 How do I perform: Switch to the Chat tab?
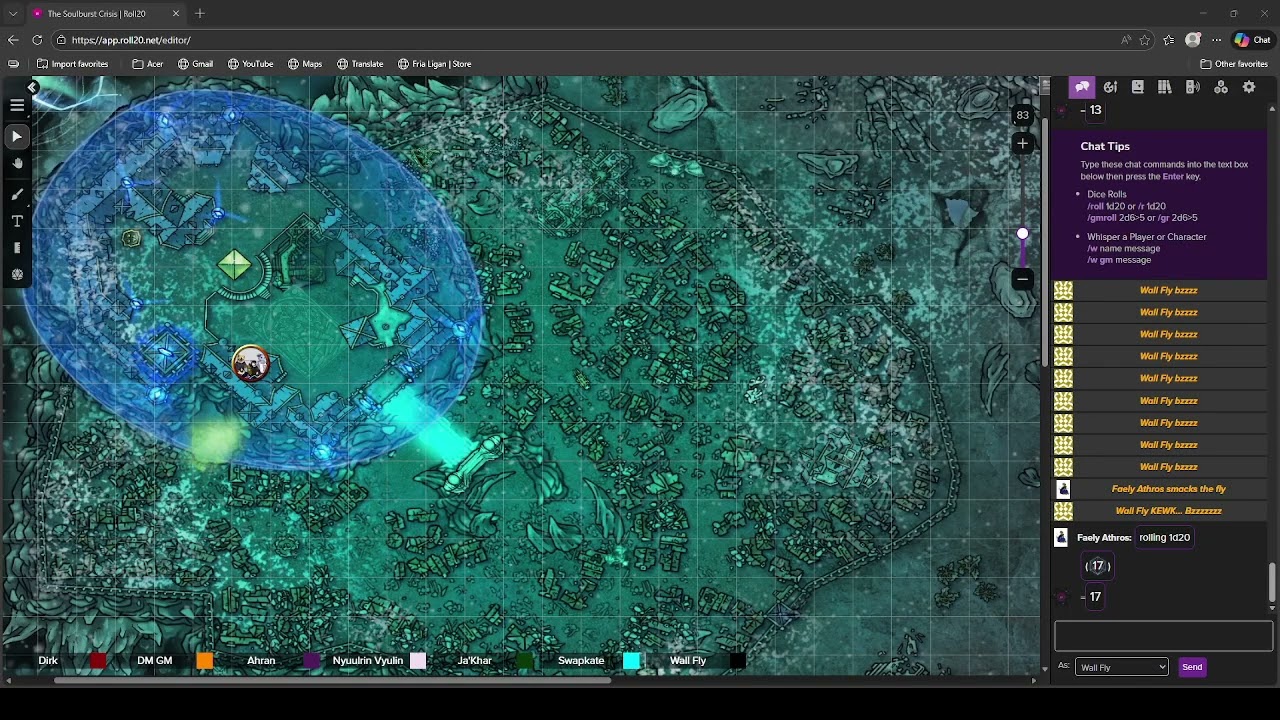click(1082, 87)
